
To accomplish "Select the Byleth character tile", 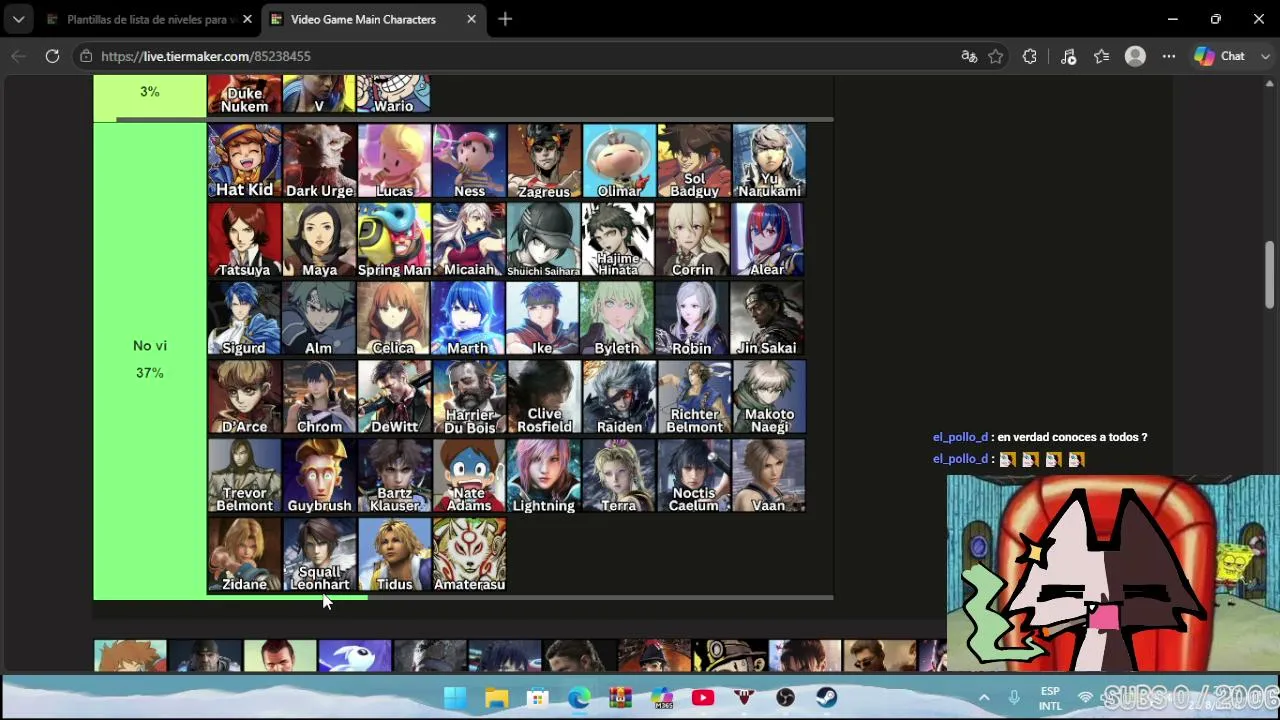I will pyautogui.click(x=619, y=318).
